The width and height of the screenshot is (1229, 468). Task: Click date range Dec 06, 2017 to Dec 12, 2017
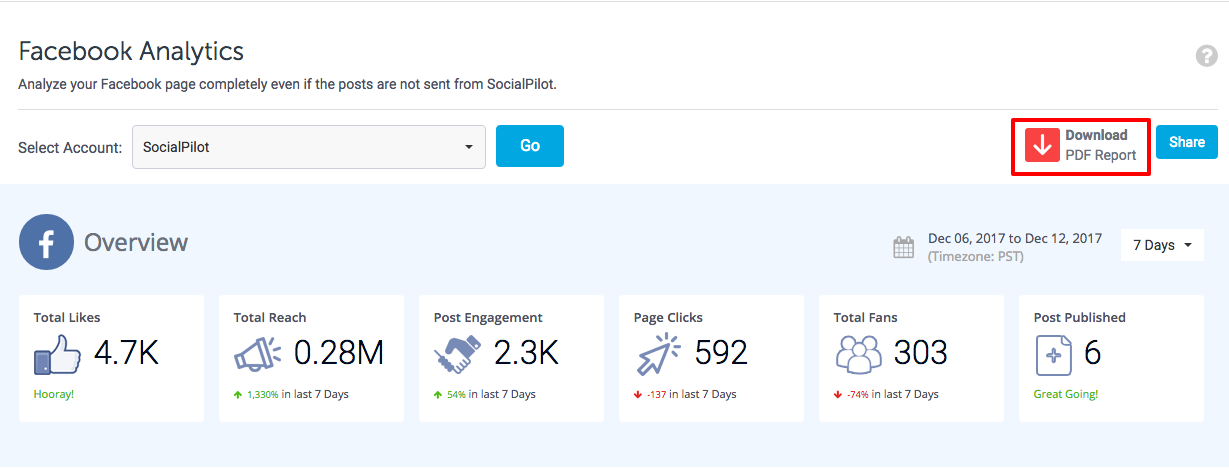tap(1015, 238)
